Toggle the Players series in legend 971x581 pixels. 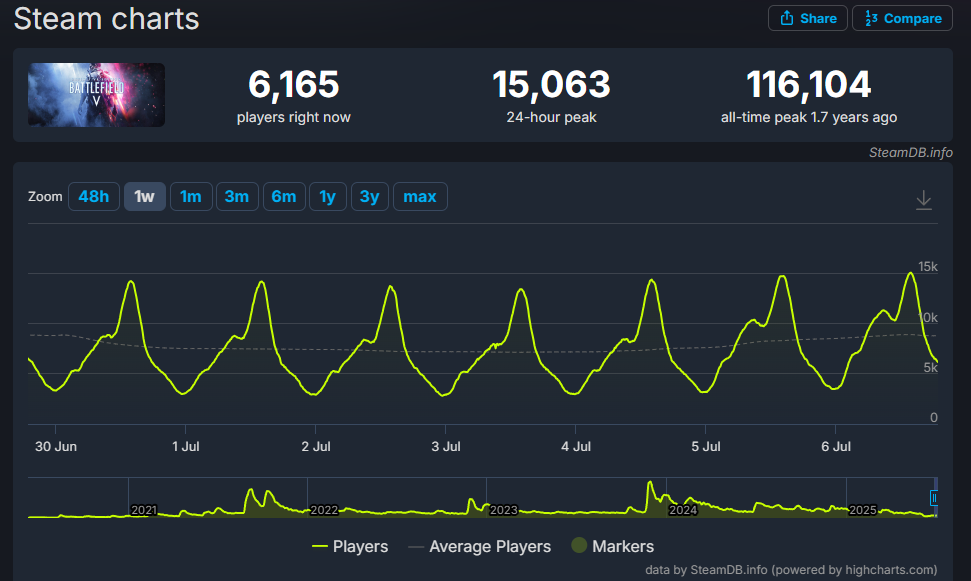click(351, 546)
